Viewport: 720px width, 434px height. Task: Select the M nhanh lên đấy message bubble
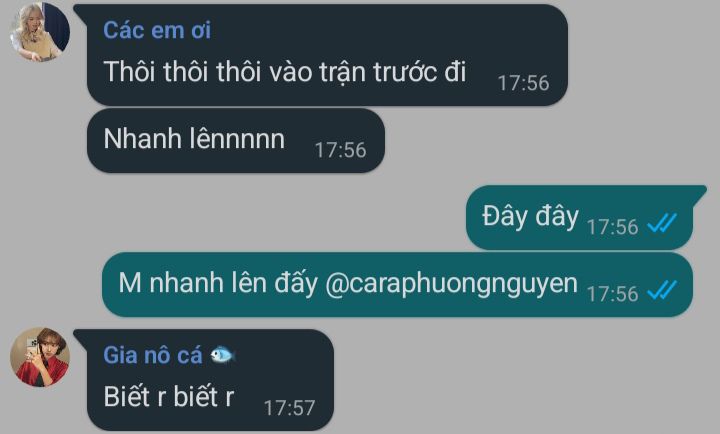click(397, 284)
